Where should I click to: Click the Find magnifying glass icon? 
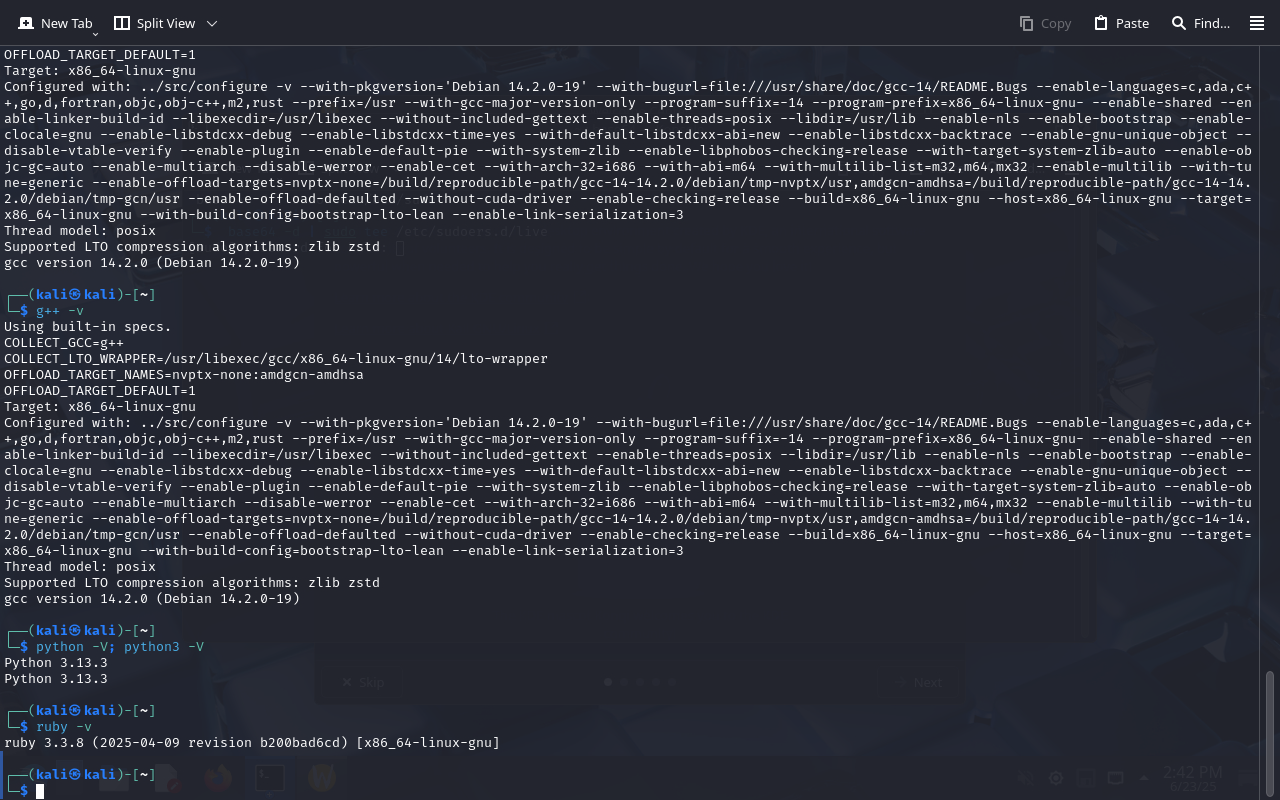click(x=1179, y=23)
